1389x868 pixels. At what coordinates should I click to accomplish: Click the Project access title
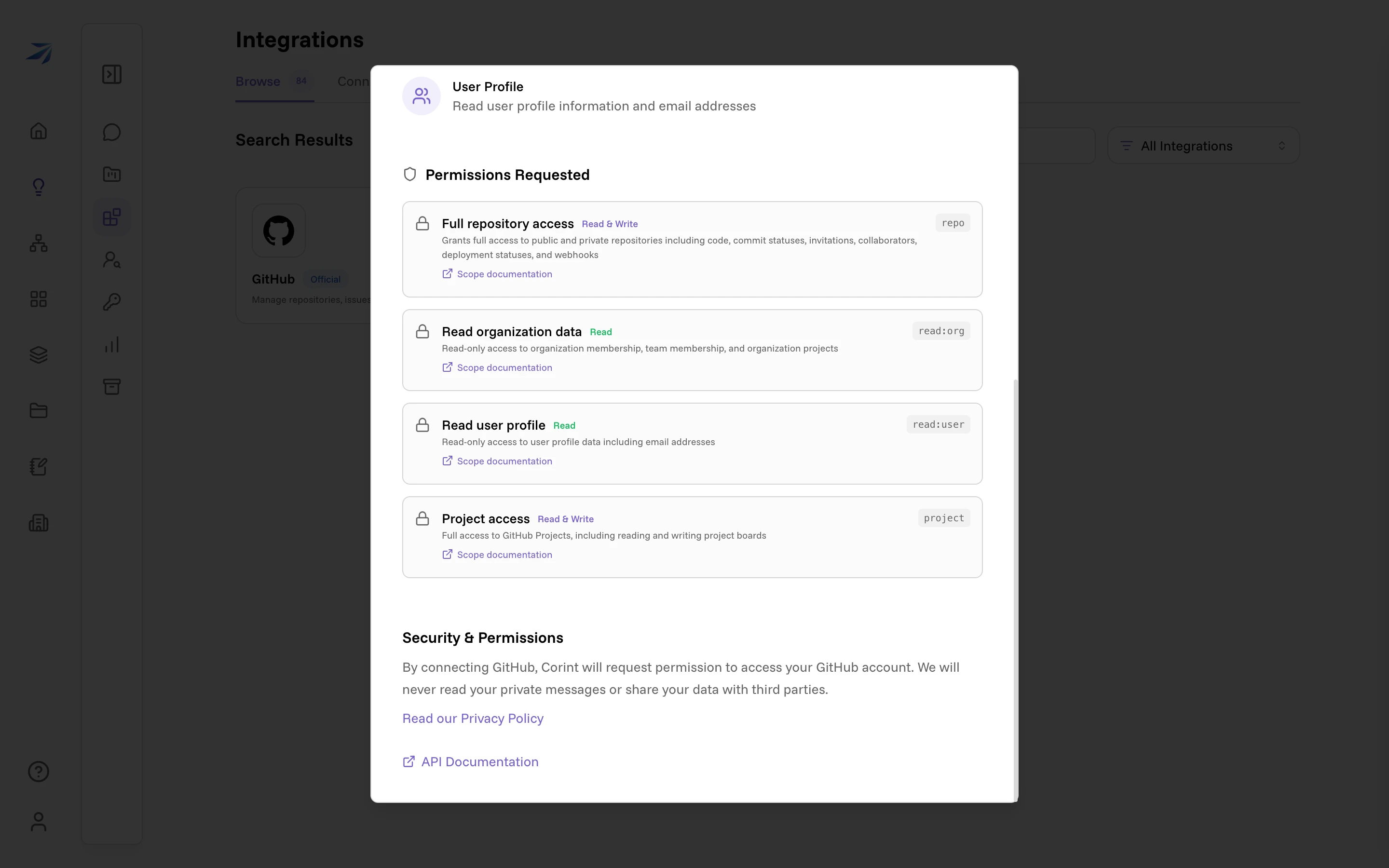(x=486, y=518)
